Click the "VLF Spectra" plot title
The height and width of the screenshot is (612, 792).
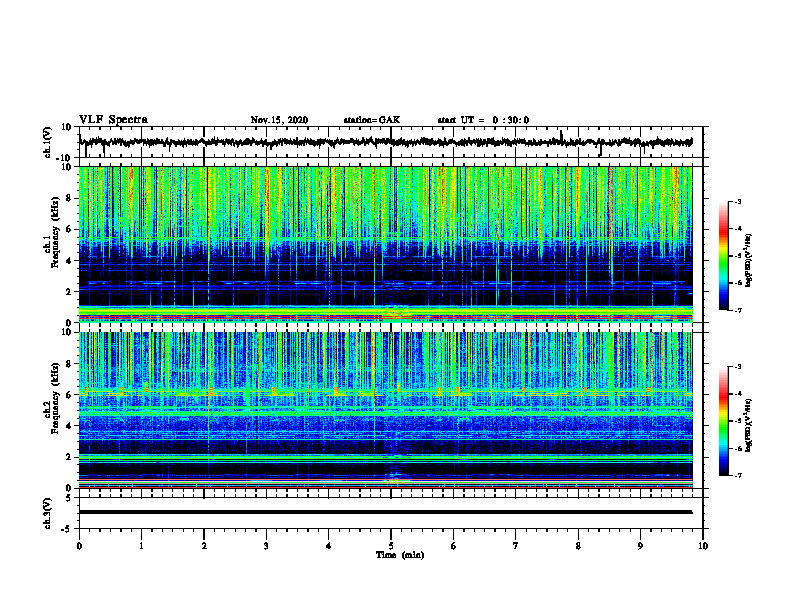pyautogui.click(x=113, y=120)
